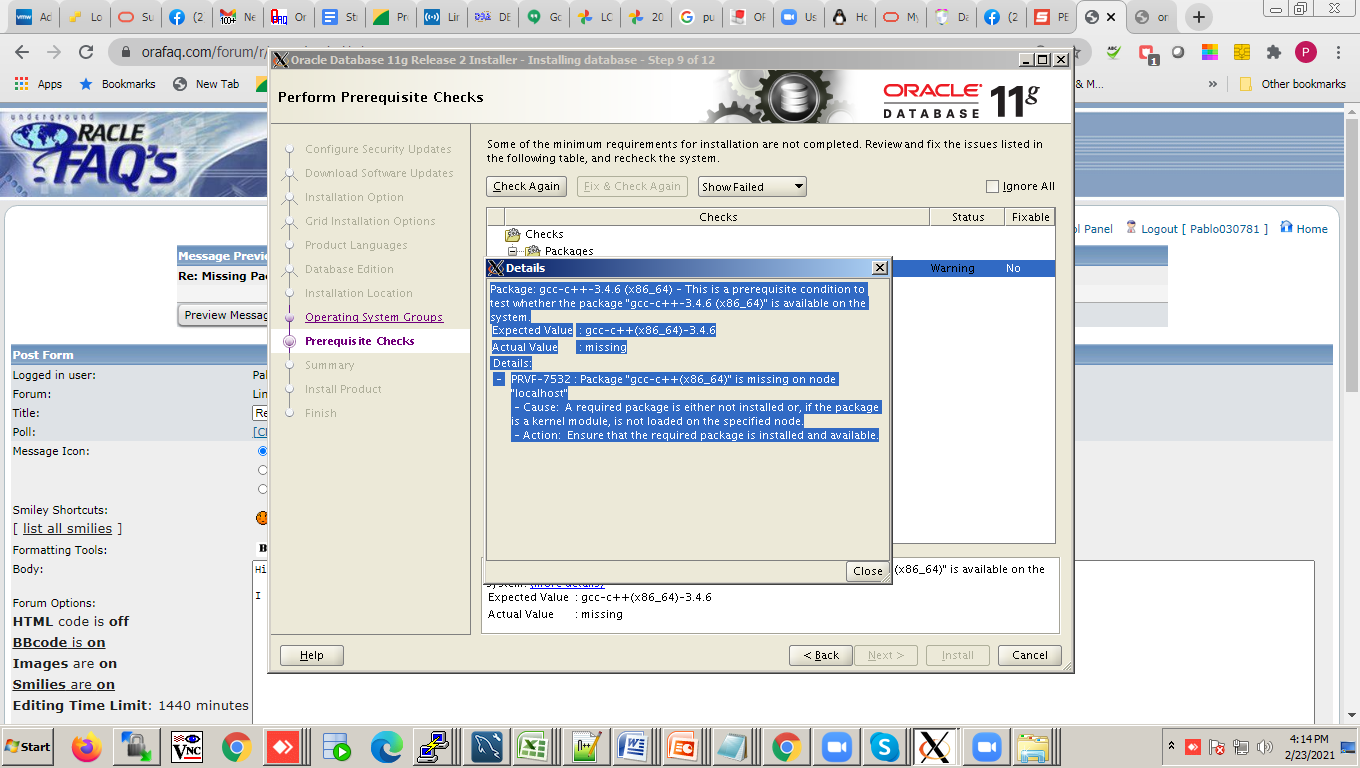Open the Show Failed dropdown
The image size is (1360, 768).
752,186
